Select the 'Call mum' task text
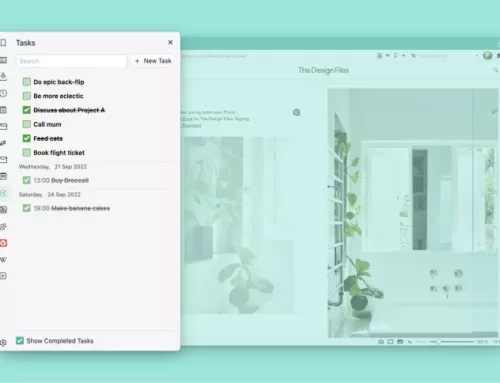 point(47,124)
